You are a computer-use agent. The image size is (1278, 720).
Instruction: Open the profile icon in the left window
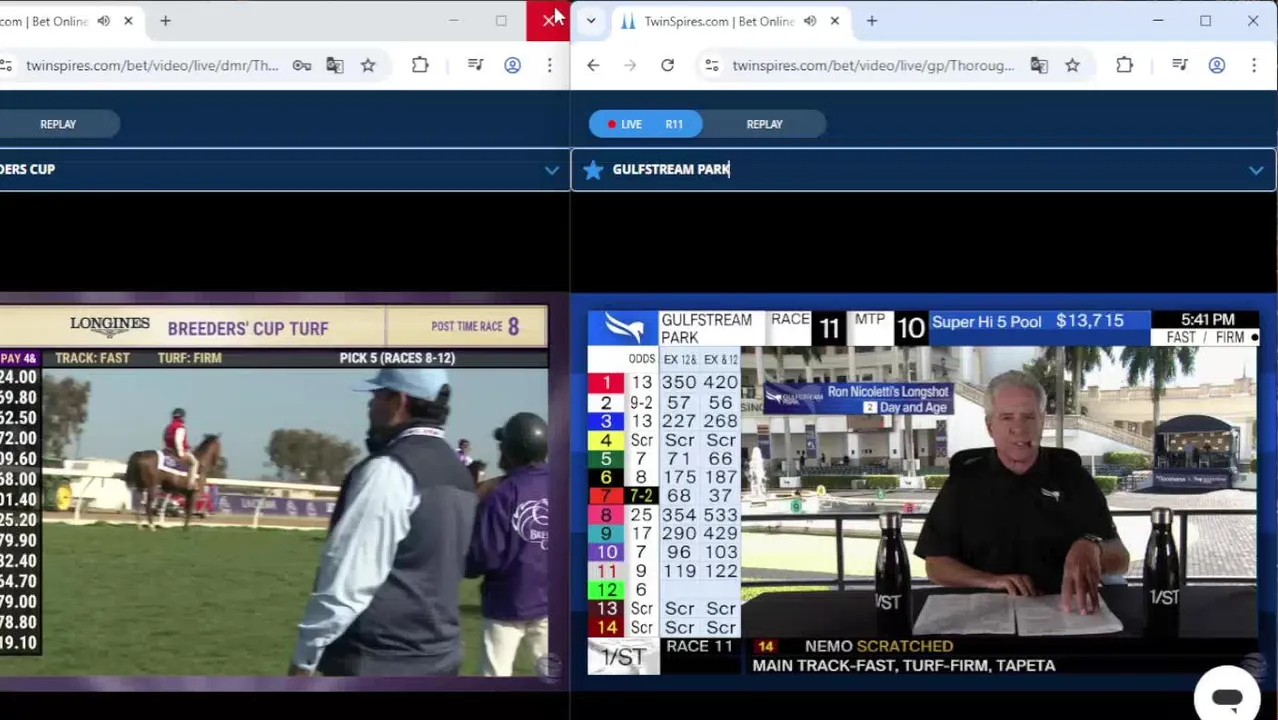[x=512, y=65]
